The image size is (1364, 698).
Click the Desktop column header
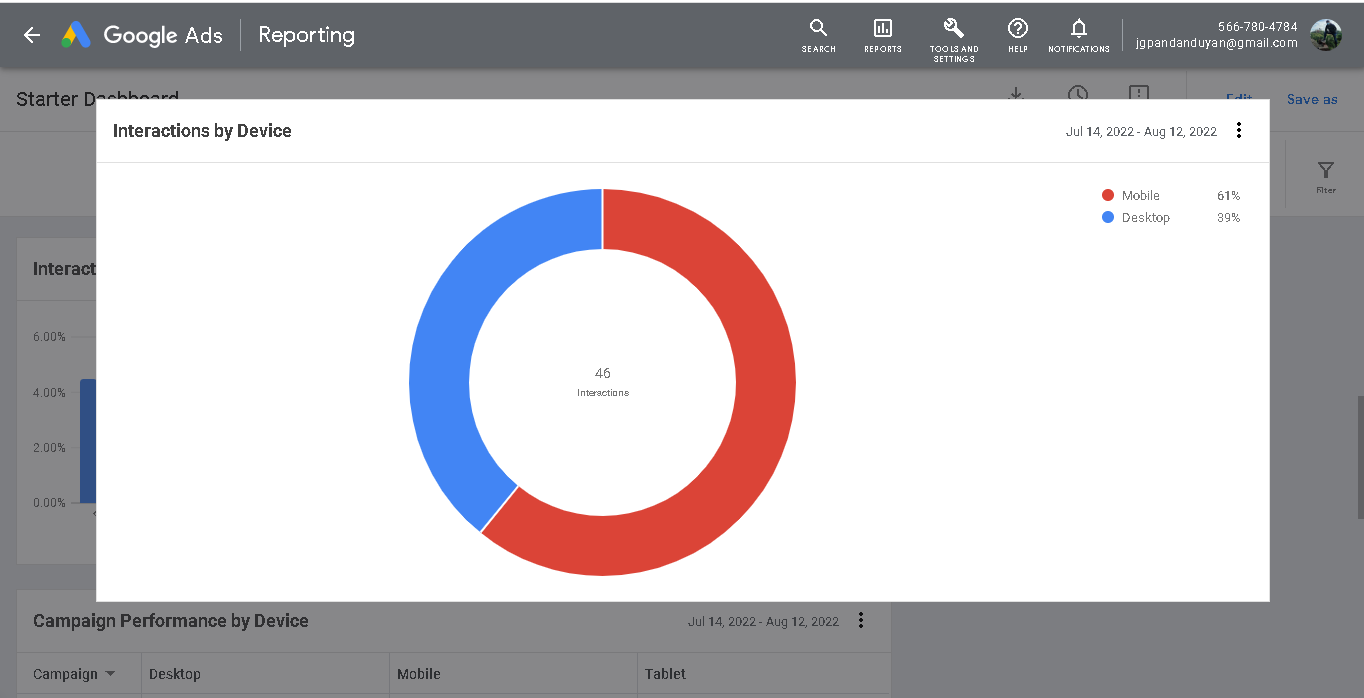tap(175, 674)
